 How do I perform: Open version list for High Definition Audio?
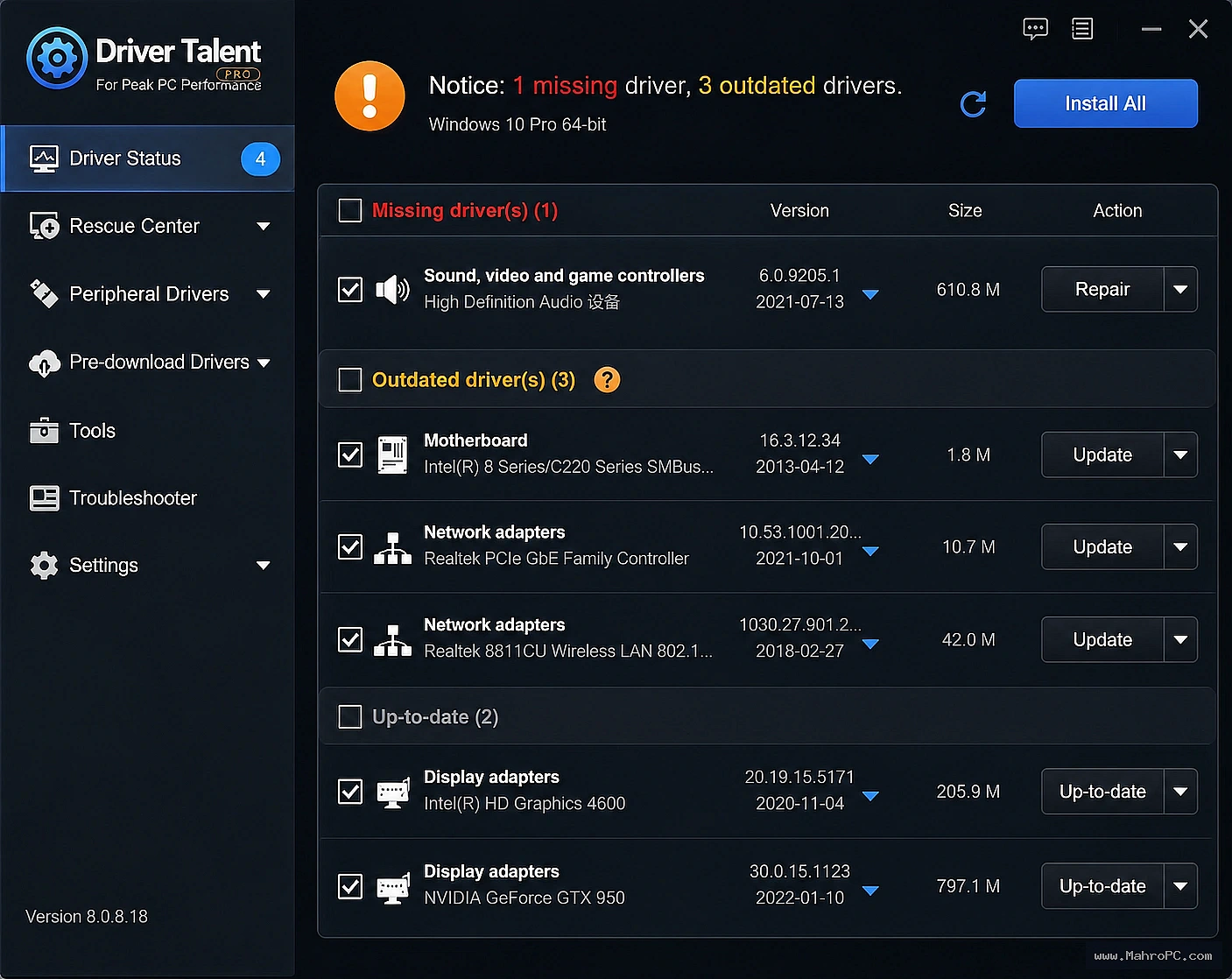point(870,294)
